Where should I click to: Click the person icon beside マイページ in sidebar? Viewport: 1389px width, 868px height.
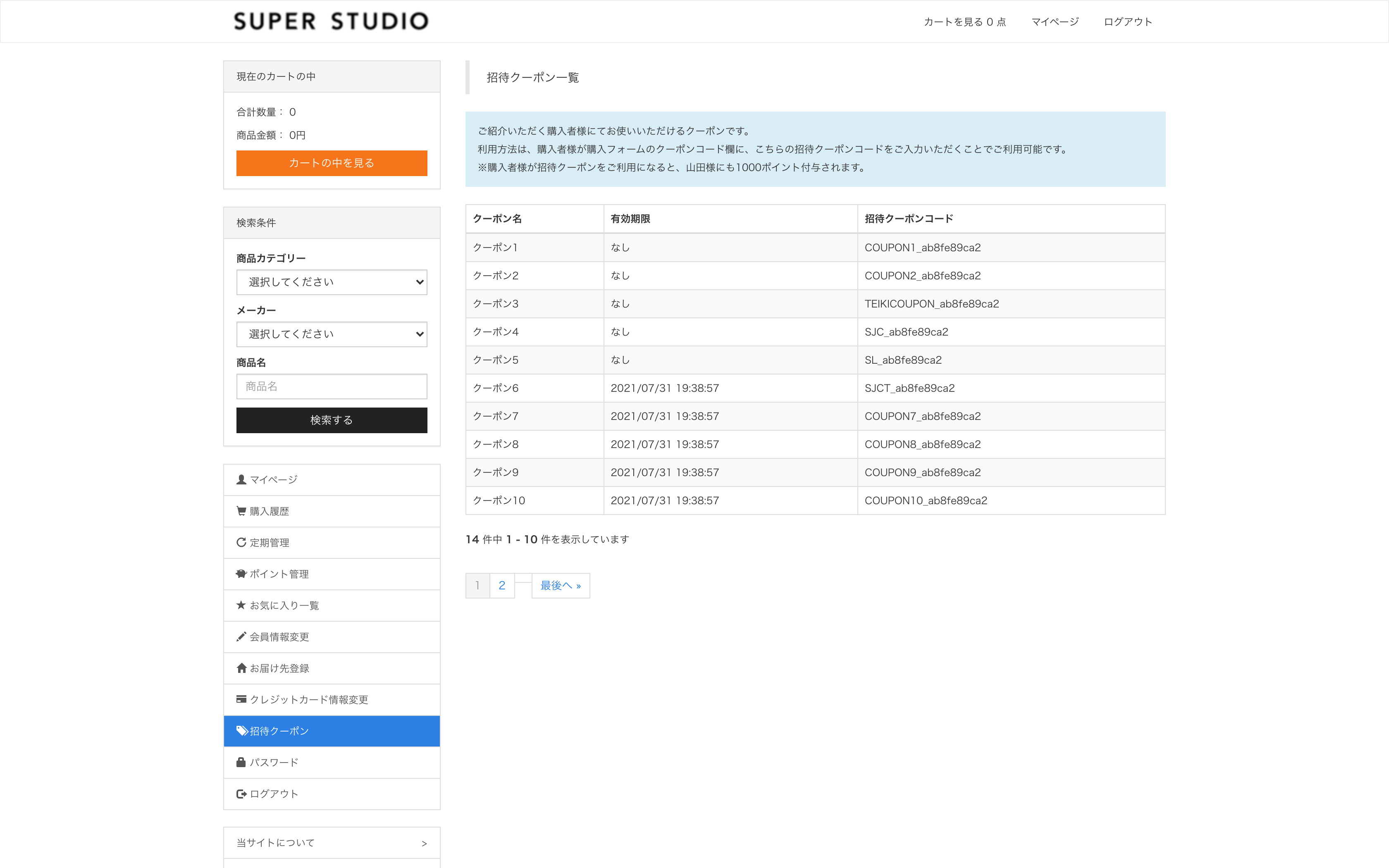[x=241, y=479]
